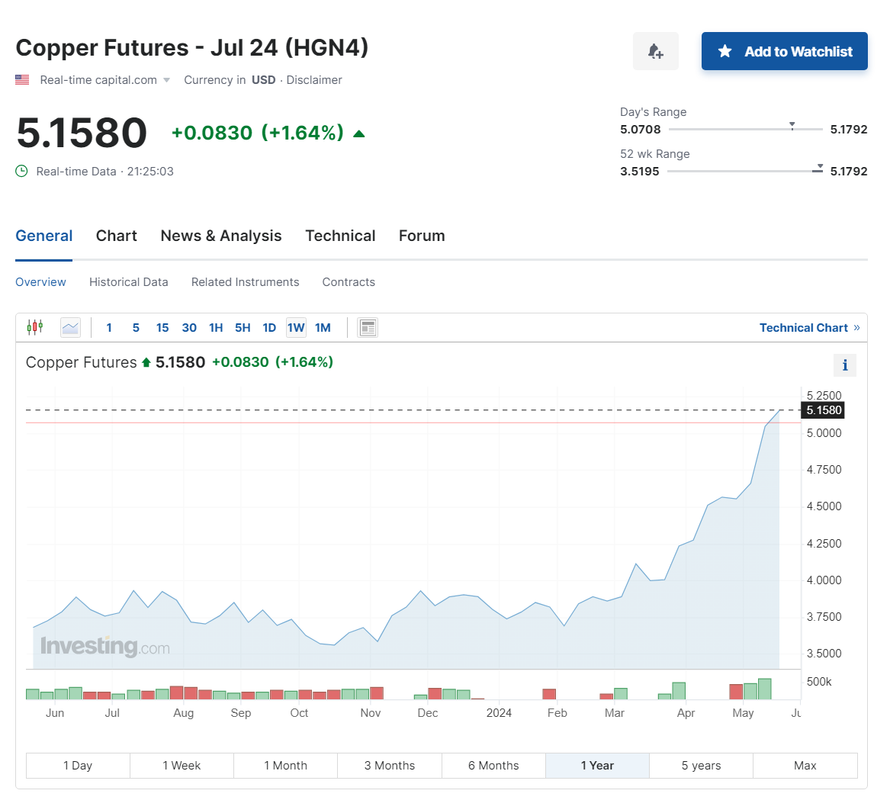Screen dimensions: 890x800
Task: Select the 1M interval option
Action: pyautogui.click(x=322, y=327)
